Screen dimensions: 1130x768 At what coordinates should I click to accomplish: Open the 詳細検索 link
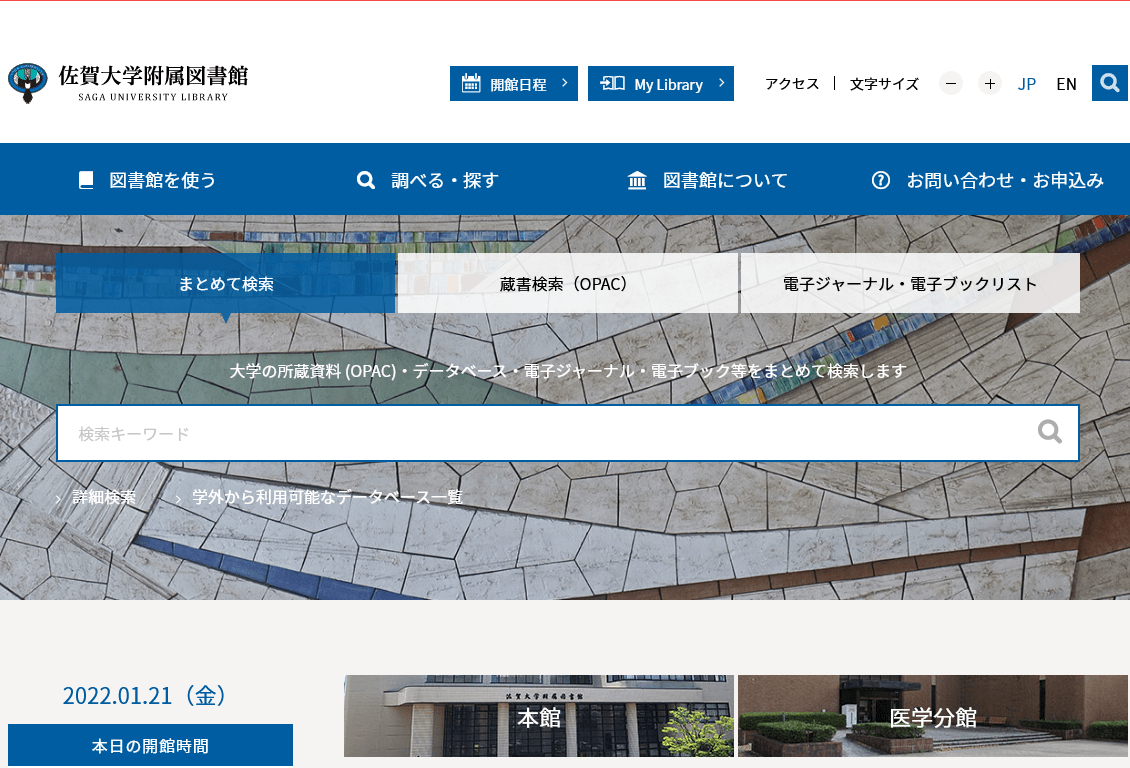104,497
